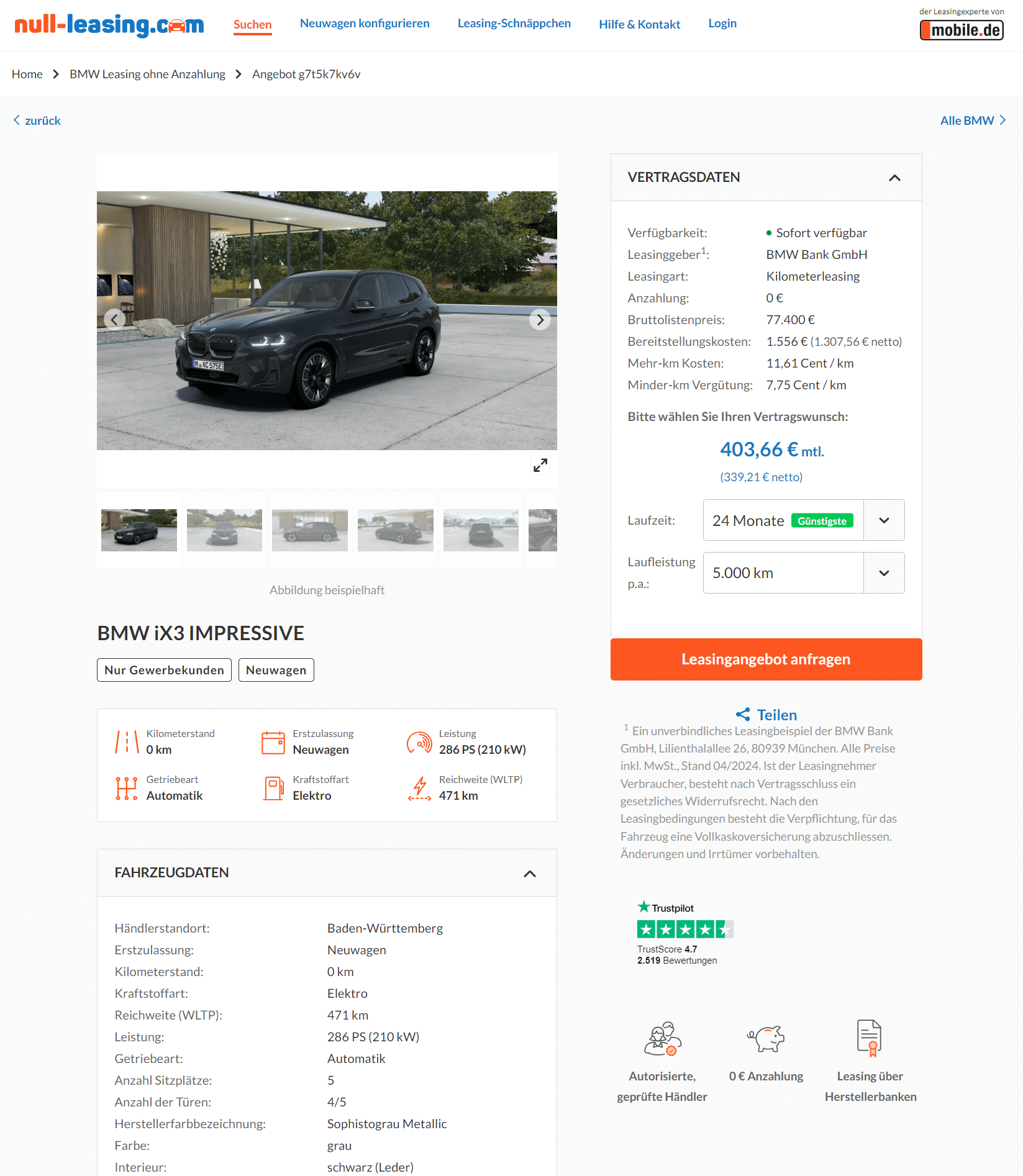Image resolution: width=1023 pixels, height=1176 pixels.
Task: Show the next car image with right arrow
Action: (x=540, y=320)
